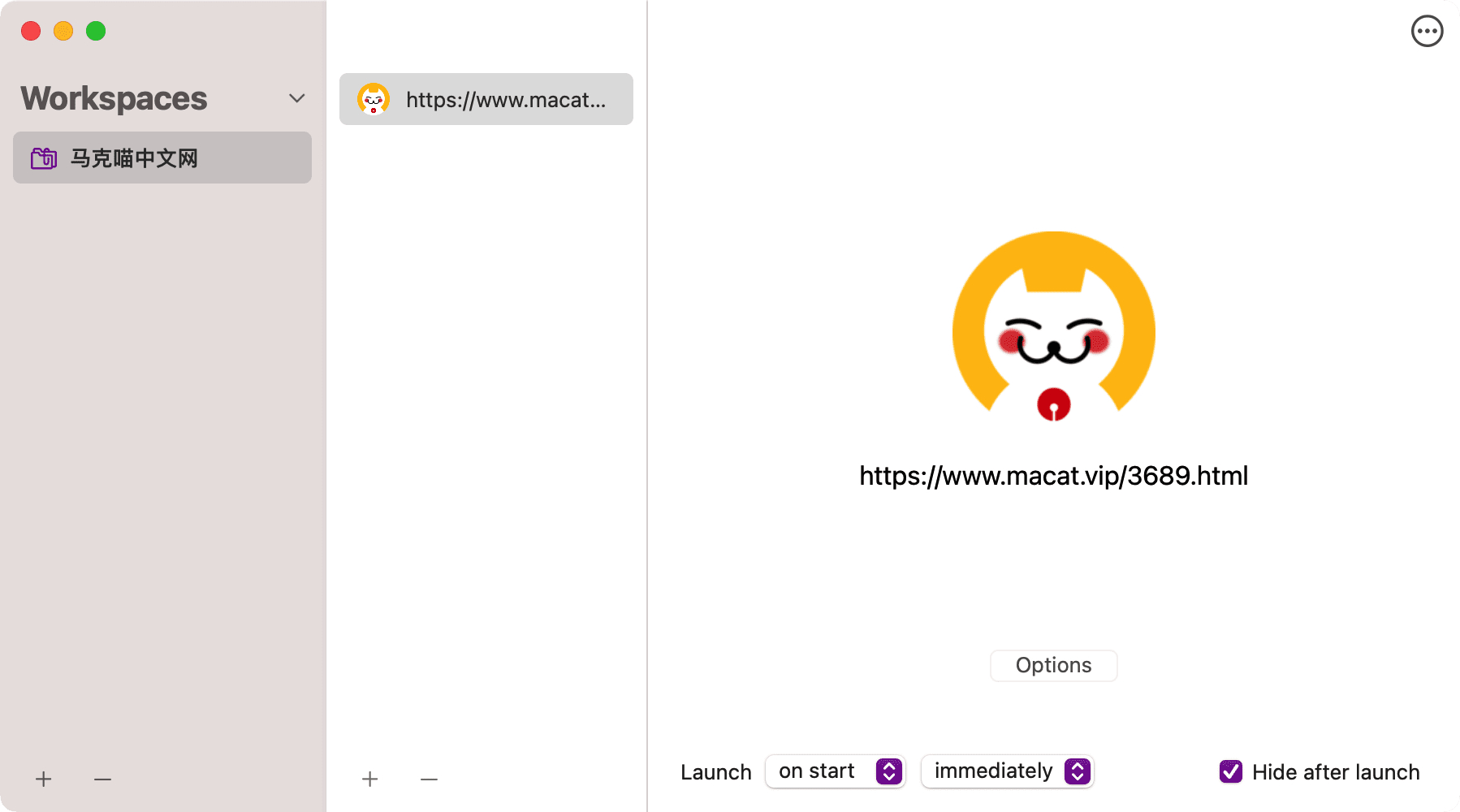The height and width of the screenshot is (812, 1460).
Task: Maximize the window with the green button
Action: point(96,31)
